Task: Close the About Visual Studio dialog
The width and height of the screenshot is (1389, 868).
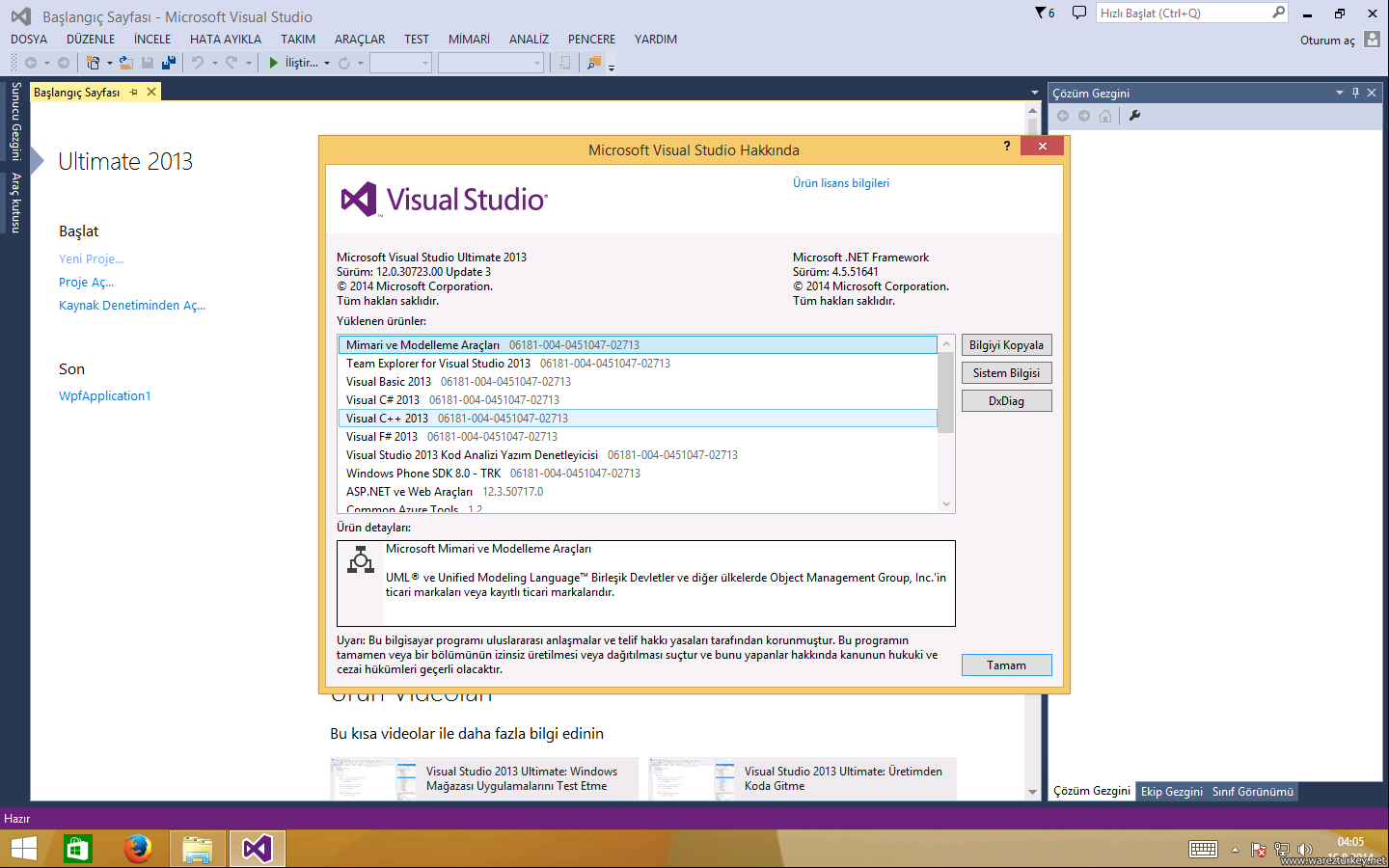Action: pos(1042,146)
